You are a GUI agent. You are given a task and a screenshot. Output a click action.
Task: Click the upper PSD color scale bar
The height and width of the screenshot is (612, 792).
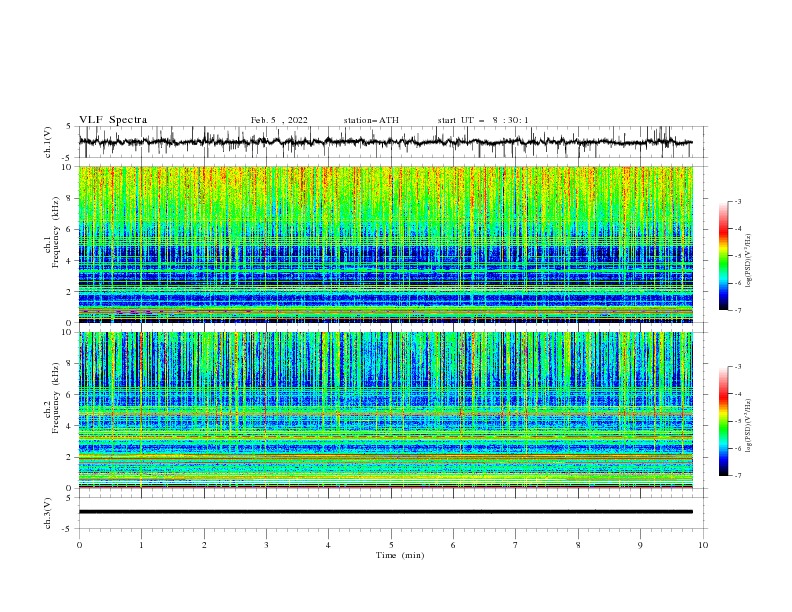coord(723,256)
